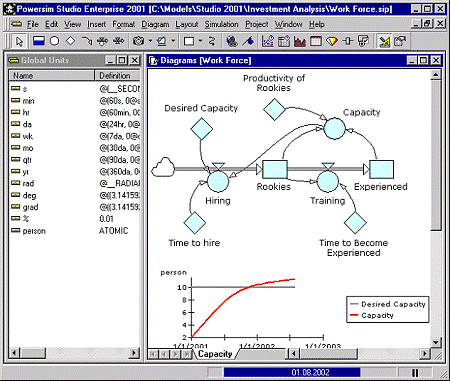This screenshot has width=450, height=381.
Task: Click the slider control toolbar icon
Action: [x=348, y=41]
